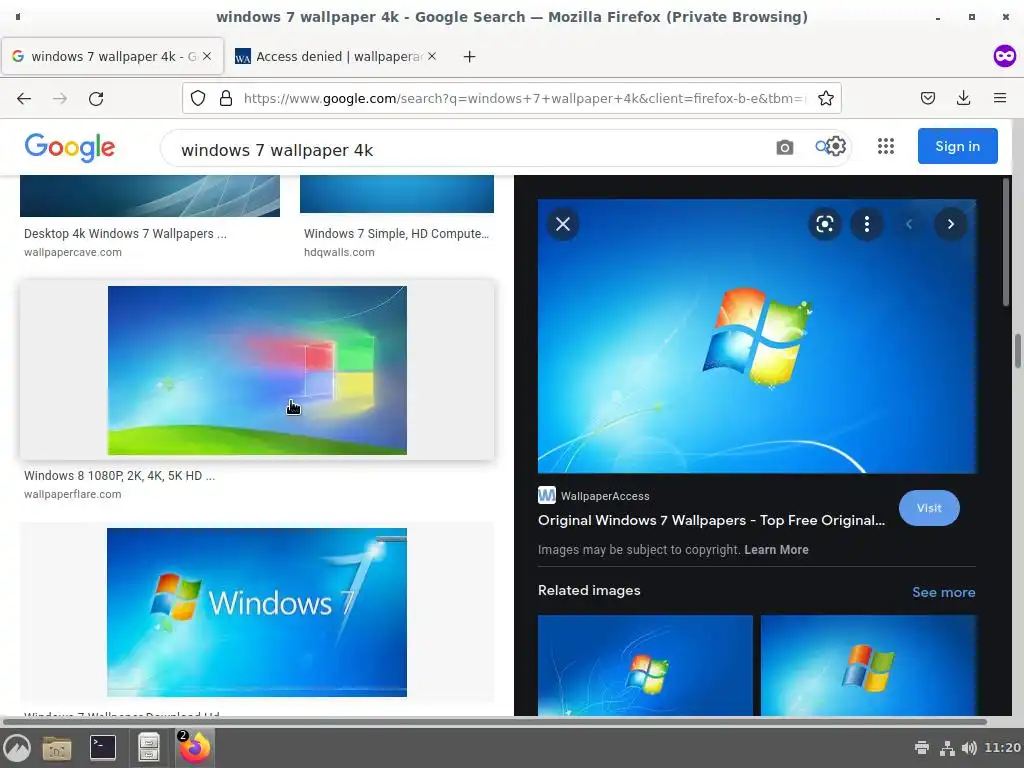
Task: Switch to the Access denied wallpaperaccess tab
Action: coord(337,57)
